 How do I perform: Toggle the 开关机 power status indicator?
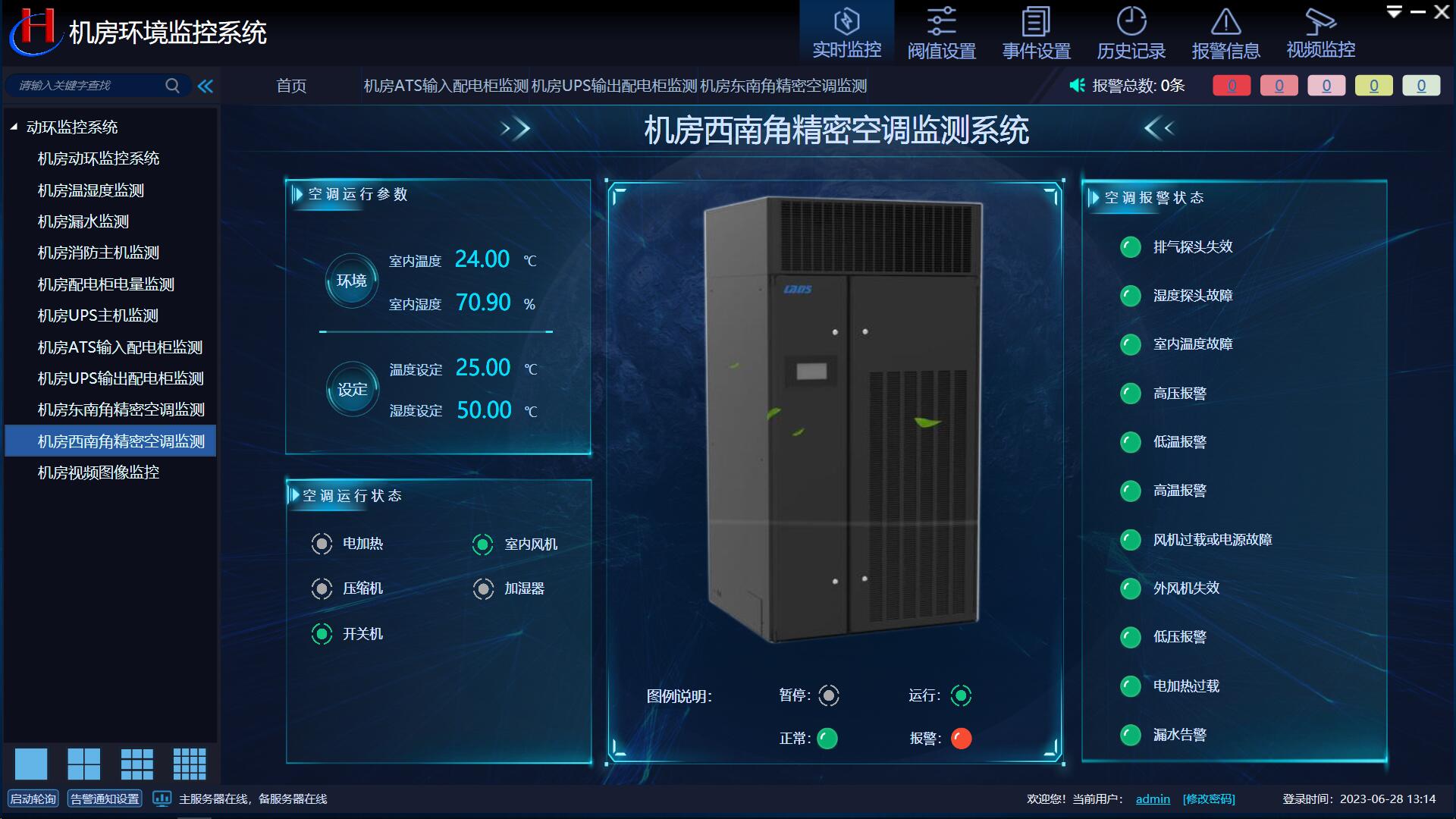tap(322, 634)
